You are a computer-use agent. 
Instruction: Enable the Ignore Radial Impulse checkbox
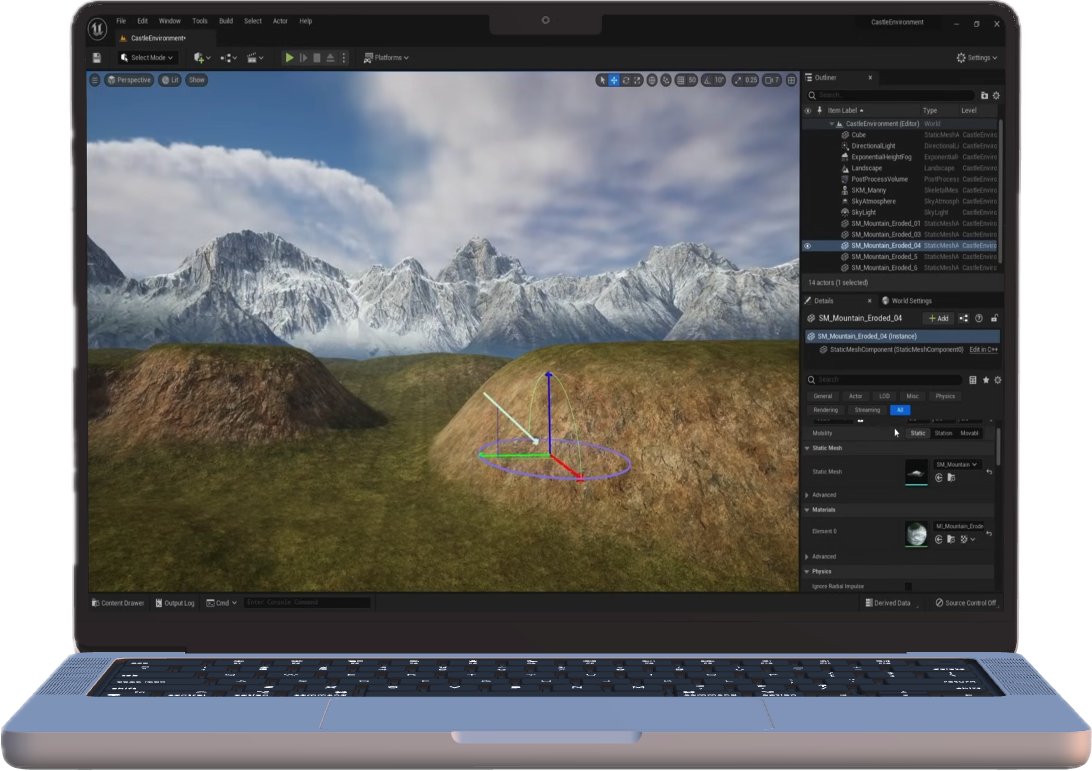[x=908, y=586]
